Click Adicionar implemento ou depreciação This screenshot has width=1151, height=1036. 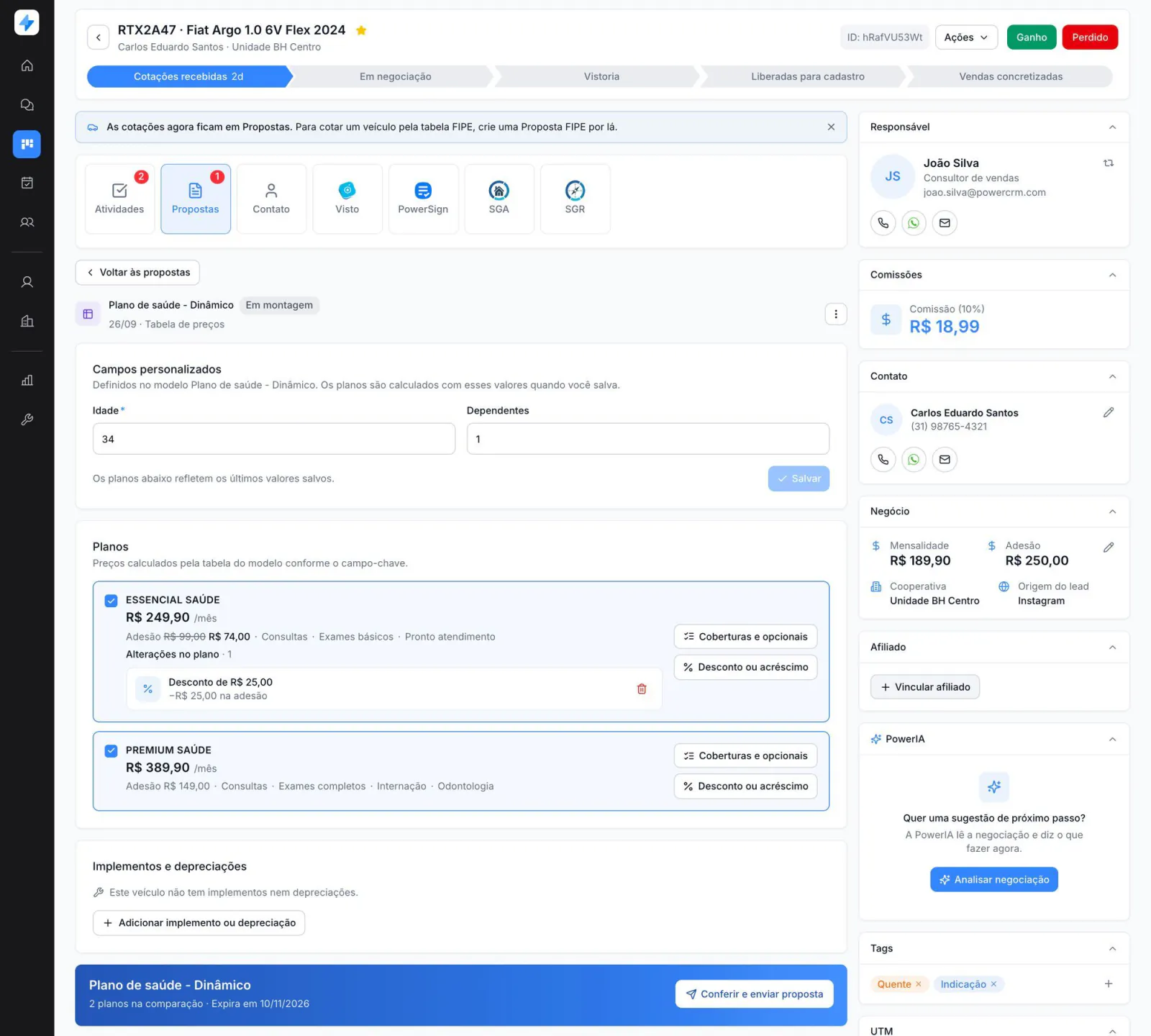(199, 924)
